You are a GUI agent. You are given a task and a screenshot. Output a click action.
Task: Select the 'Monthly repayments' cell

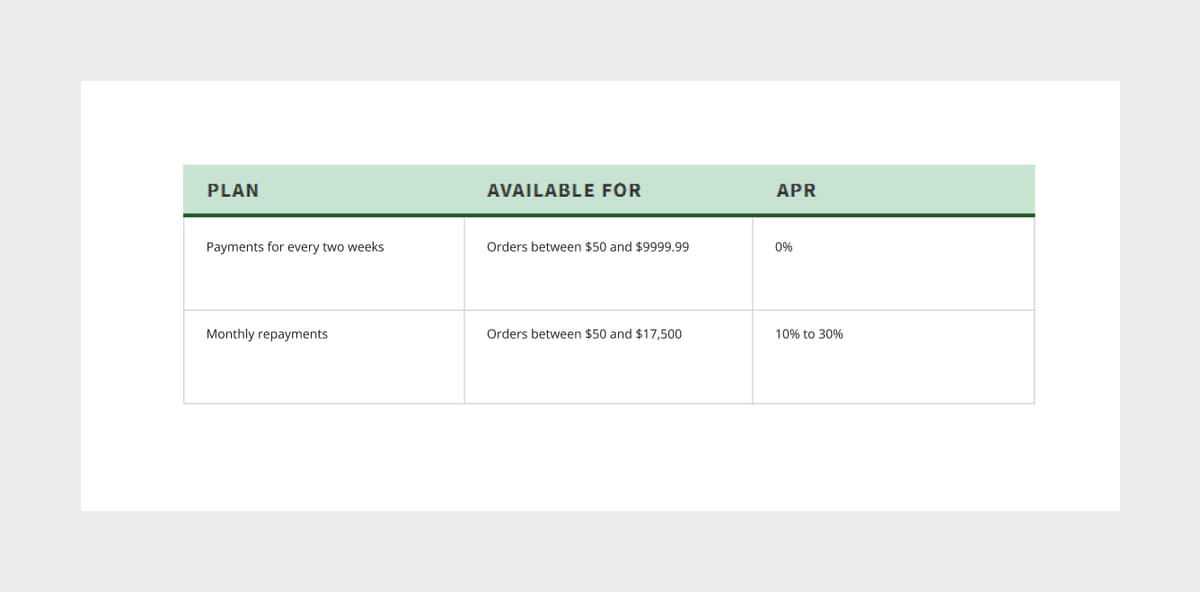click(324, 357)
